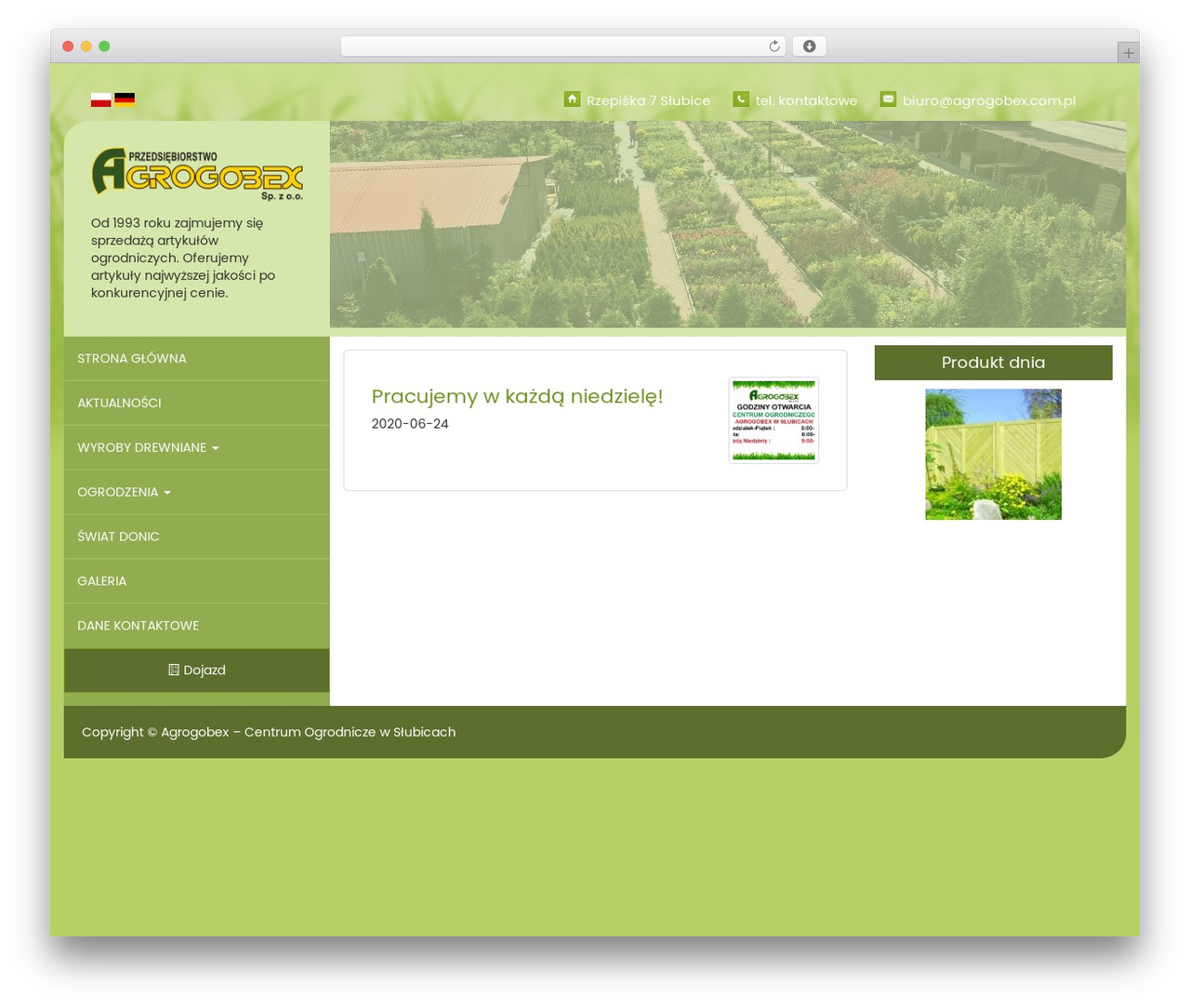The image size is (1190, 1008).
Task: Open opening hours poster thumbnail
Action: coord(773,420)
